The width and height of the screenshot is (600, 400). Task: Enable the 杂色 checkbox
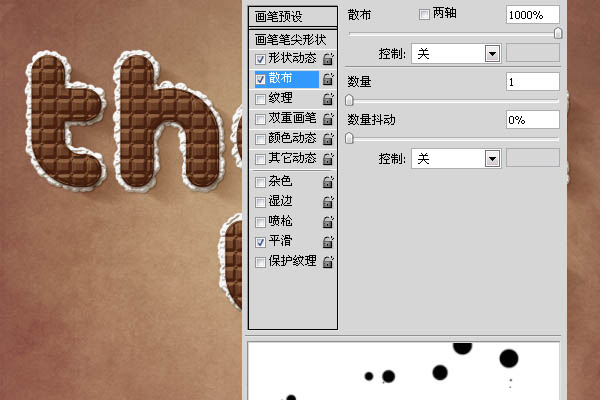[x=260, y=182]
